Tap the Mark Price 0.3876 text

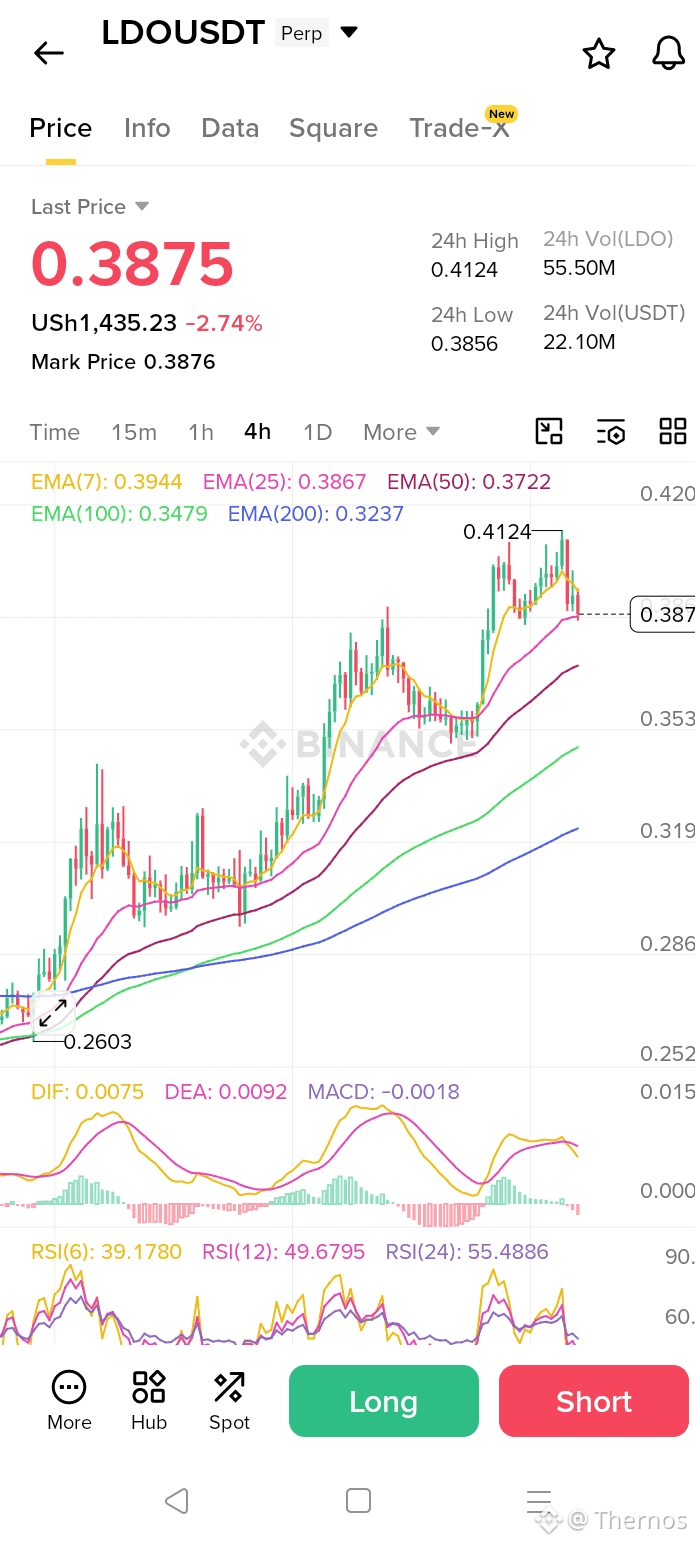click(123, 362)
